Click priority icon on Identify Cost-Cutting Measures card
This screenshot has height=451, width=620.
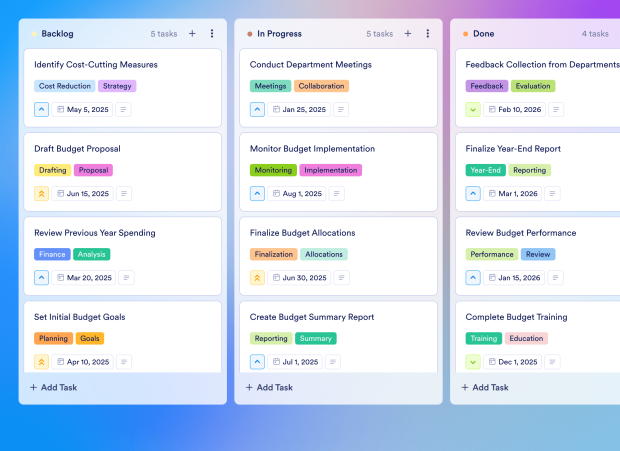[x=41, y=110]
